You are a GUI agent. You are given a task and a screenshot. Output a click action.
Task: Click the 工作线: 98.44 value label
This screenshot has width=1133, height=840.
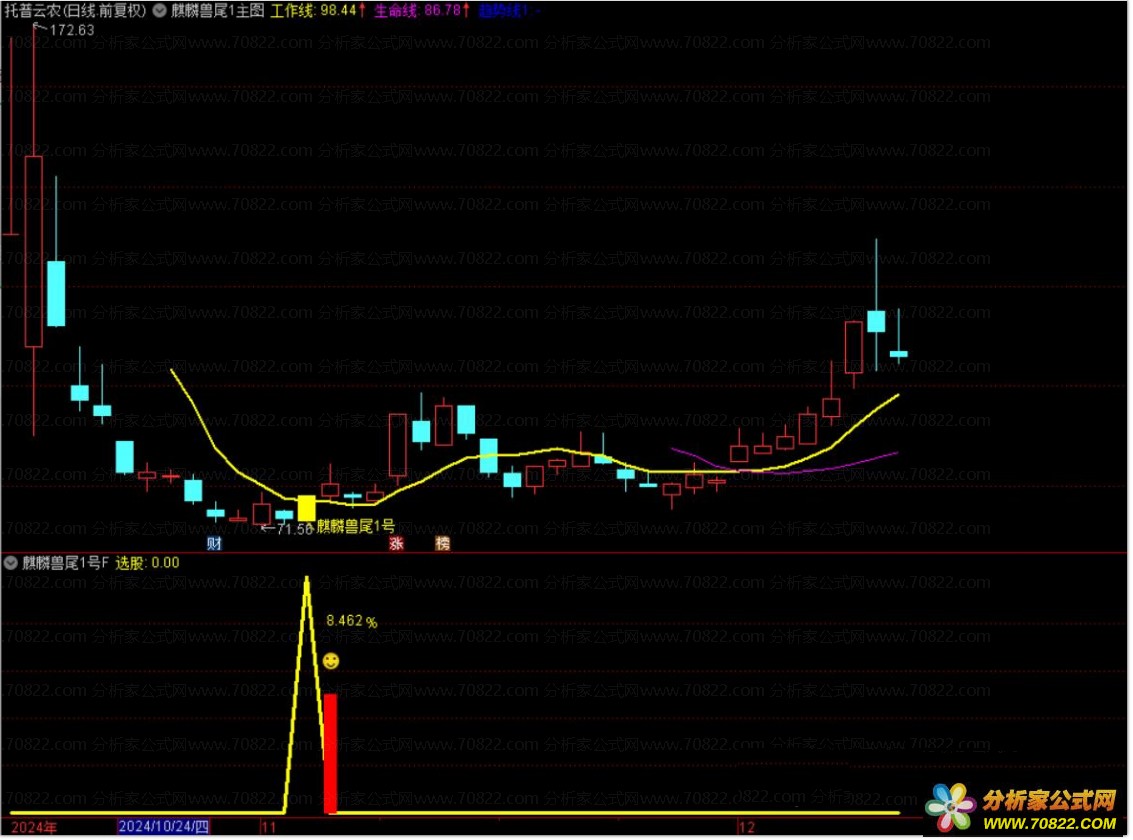click(317, 11)
